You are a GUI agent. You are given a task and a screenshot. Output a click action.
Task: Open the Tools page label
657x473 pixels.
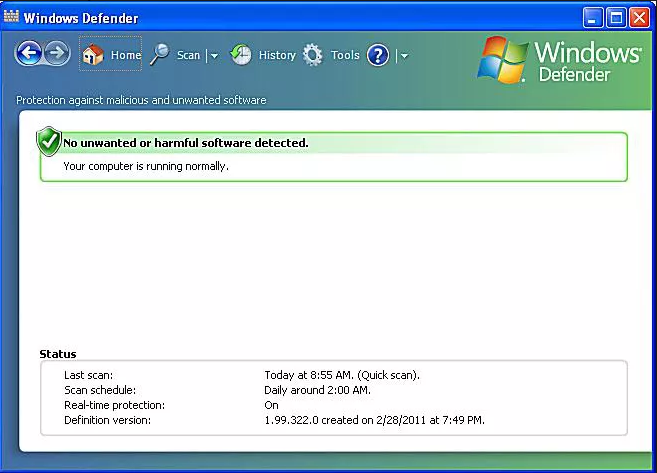point(345,55)
